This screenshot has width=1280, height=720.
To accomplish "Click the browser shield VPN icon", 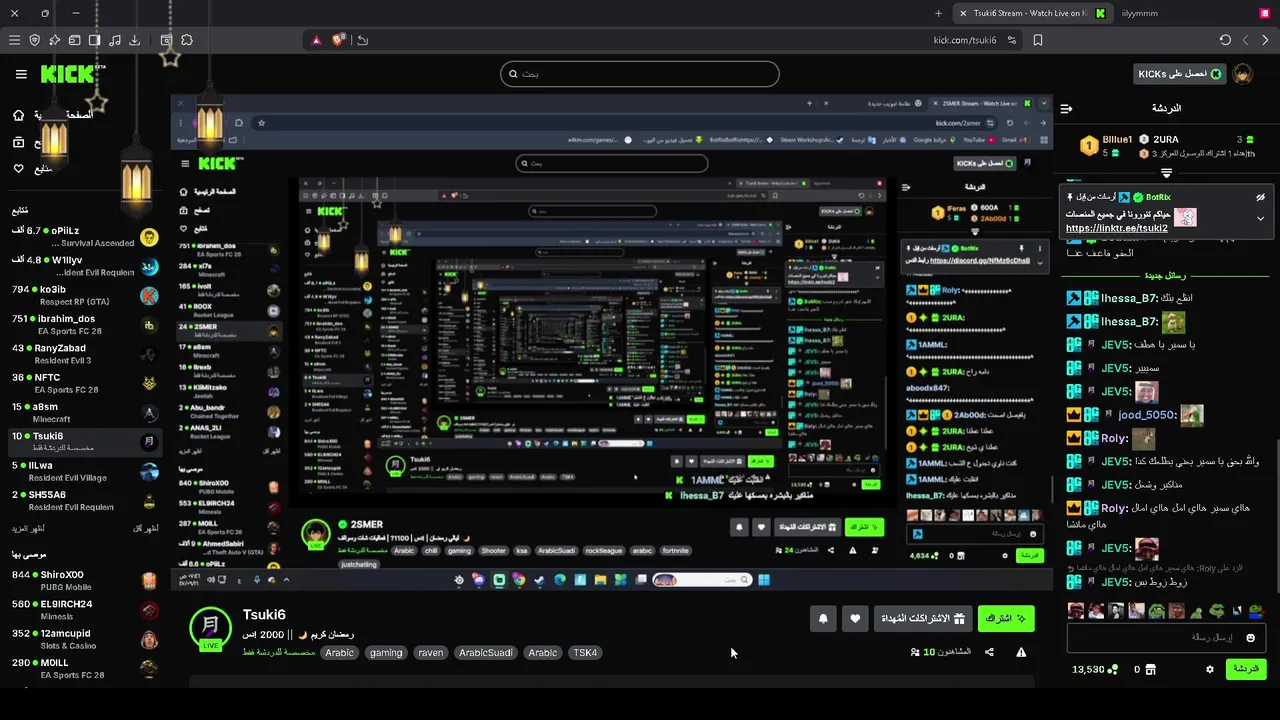I will [x=34, y=40].
